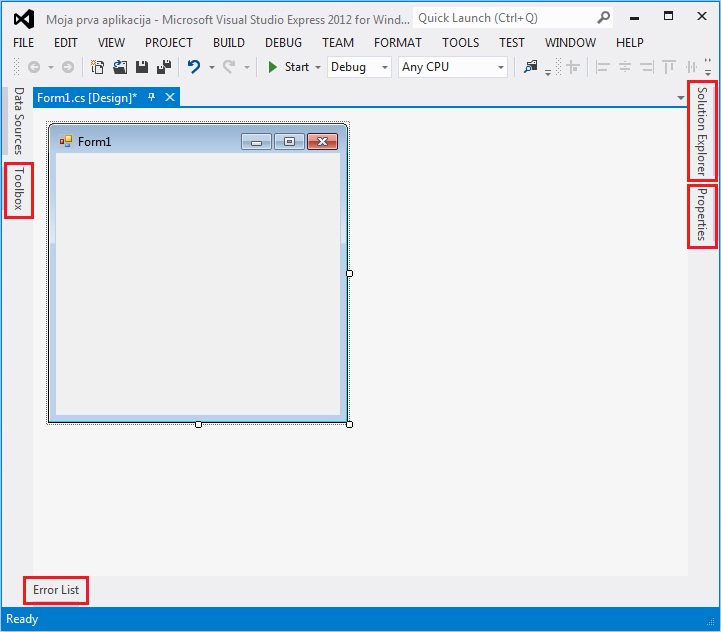Open the FORMAT menu

click(x=397, y=43)
